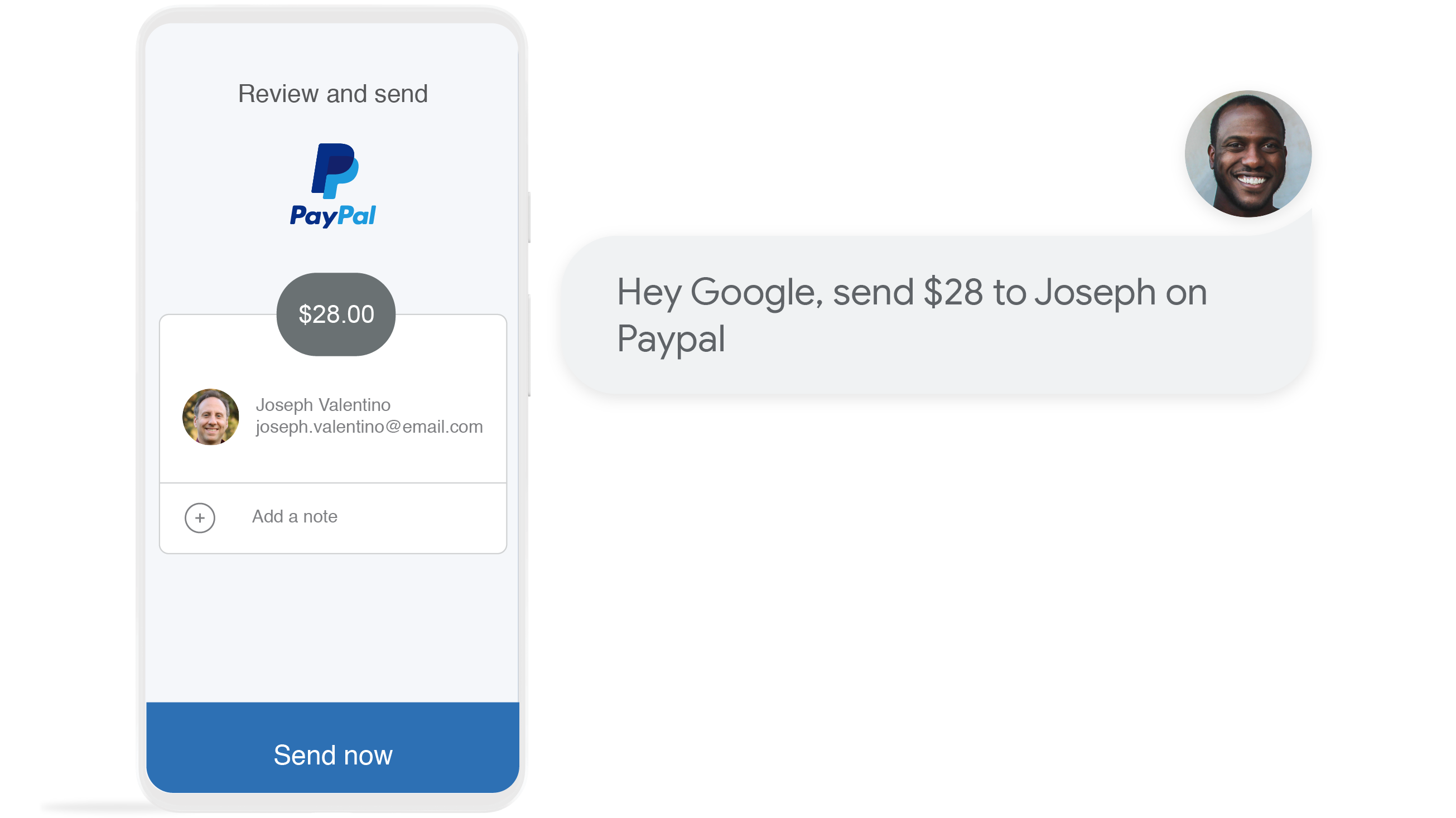Click the "$28" amount in the voice command
Image resolution: width=1456 pixels, height=818 pixels.
click(x=952, y=293)
